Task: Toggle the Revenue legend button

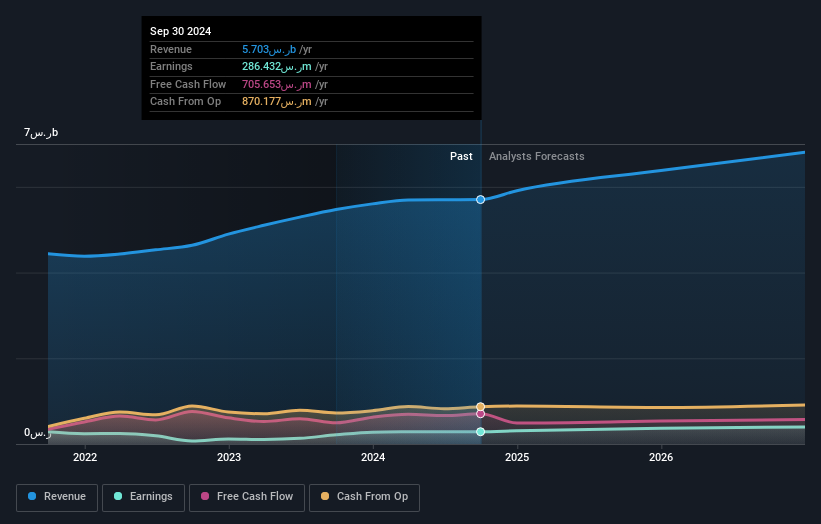Action: click(x=57, y=497)
